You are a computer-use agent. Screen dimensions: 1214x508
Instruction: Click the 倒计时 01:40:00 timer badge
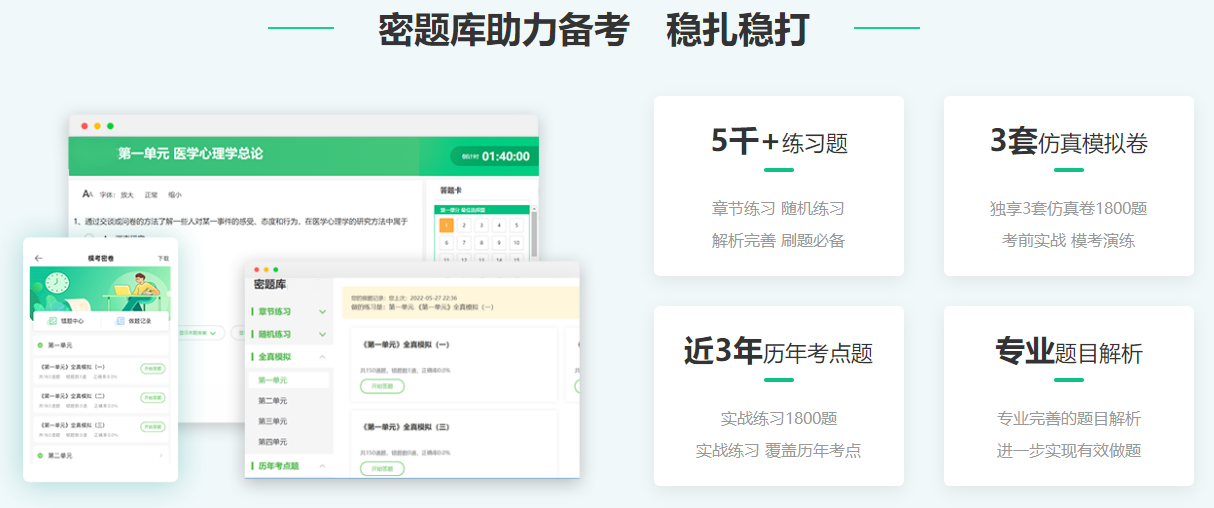click(493, 157)
